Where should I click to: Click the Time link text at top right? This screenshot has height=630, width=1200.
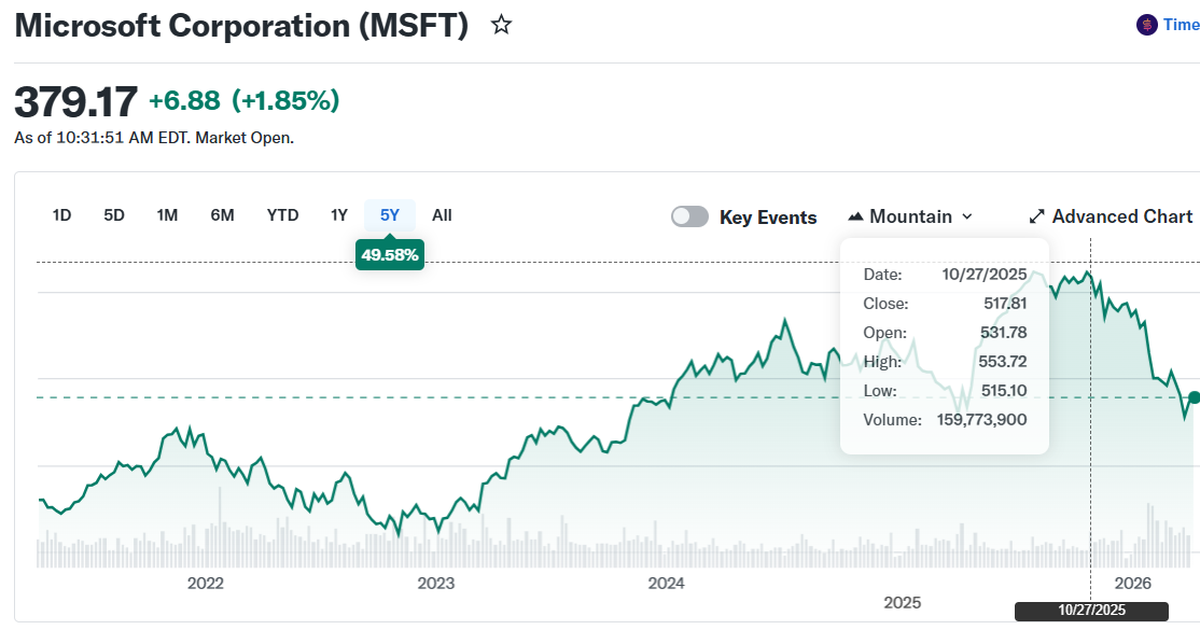1181,25
